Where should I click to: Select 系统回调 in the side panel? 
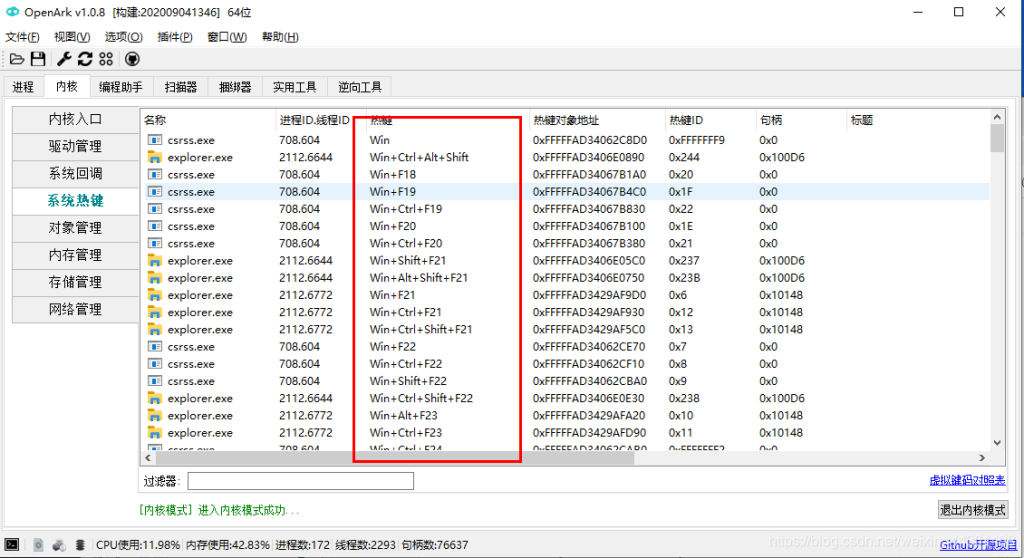coord(75,174)
